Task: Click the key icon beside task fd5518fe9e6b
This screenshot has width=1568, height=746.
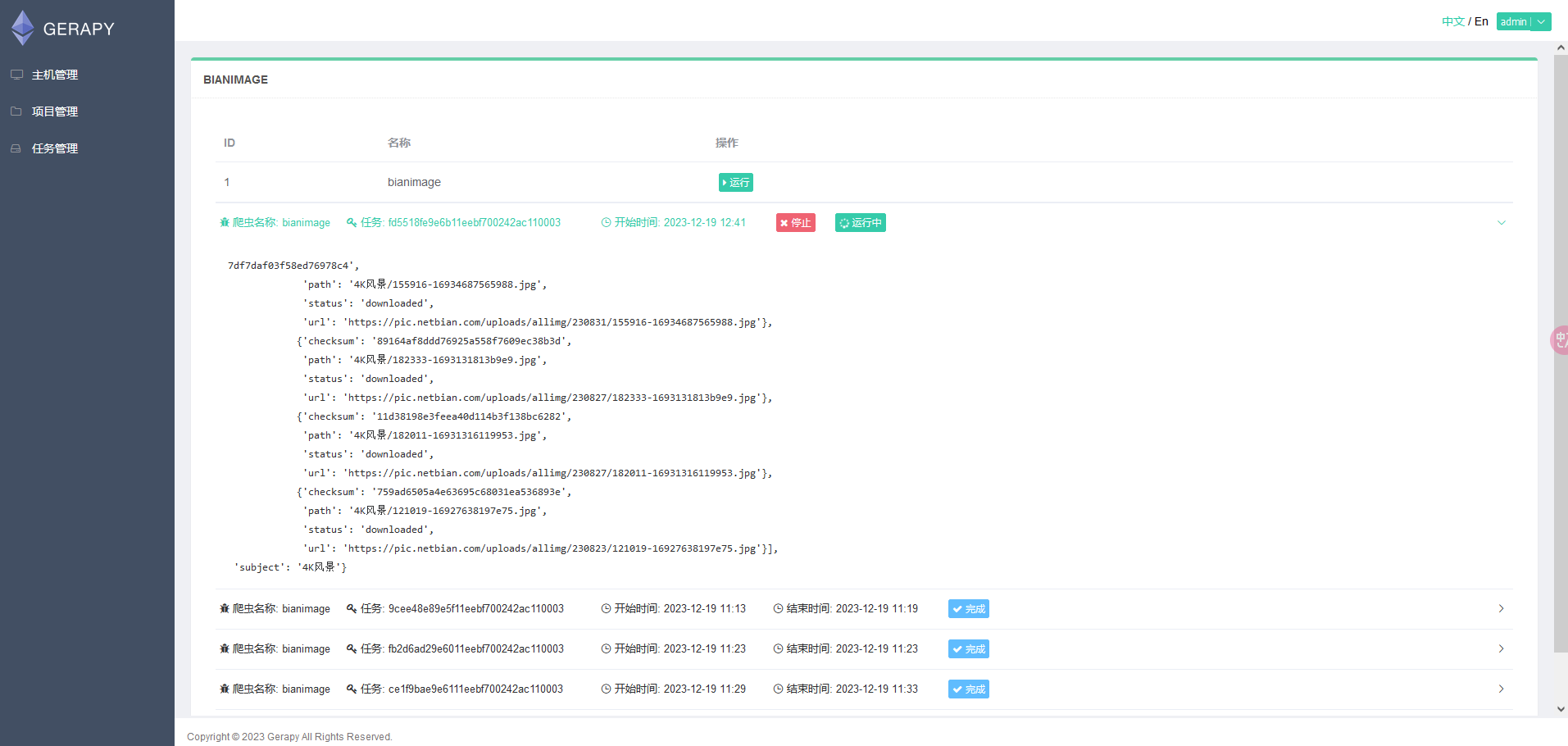Action: pyautogui.click(x=352, y=223)
